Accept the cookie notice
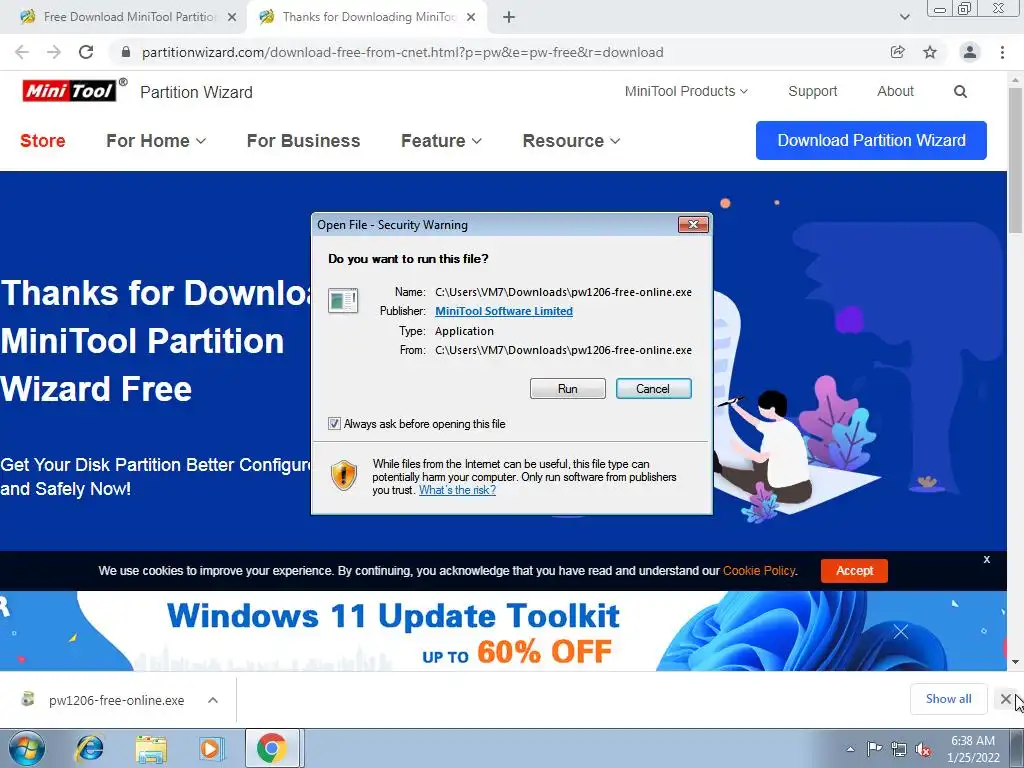This screenshot has width=1024, height=768. [x=854, y=571]
